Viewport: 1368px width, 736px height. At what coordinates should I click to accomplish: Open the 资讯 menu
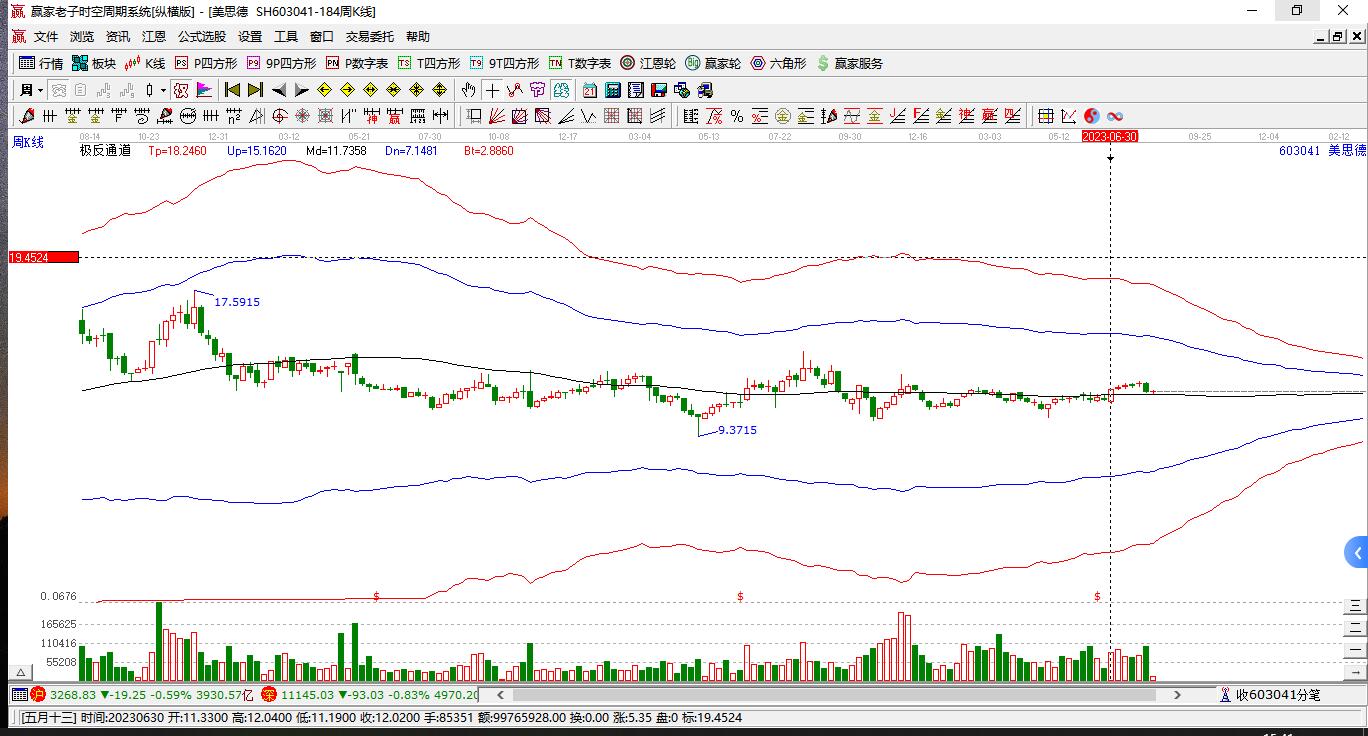[118, 37]
